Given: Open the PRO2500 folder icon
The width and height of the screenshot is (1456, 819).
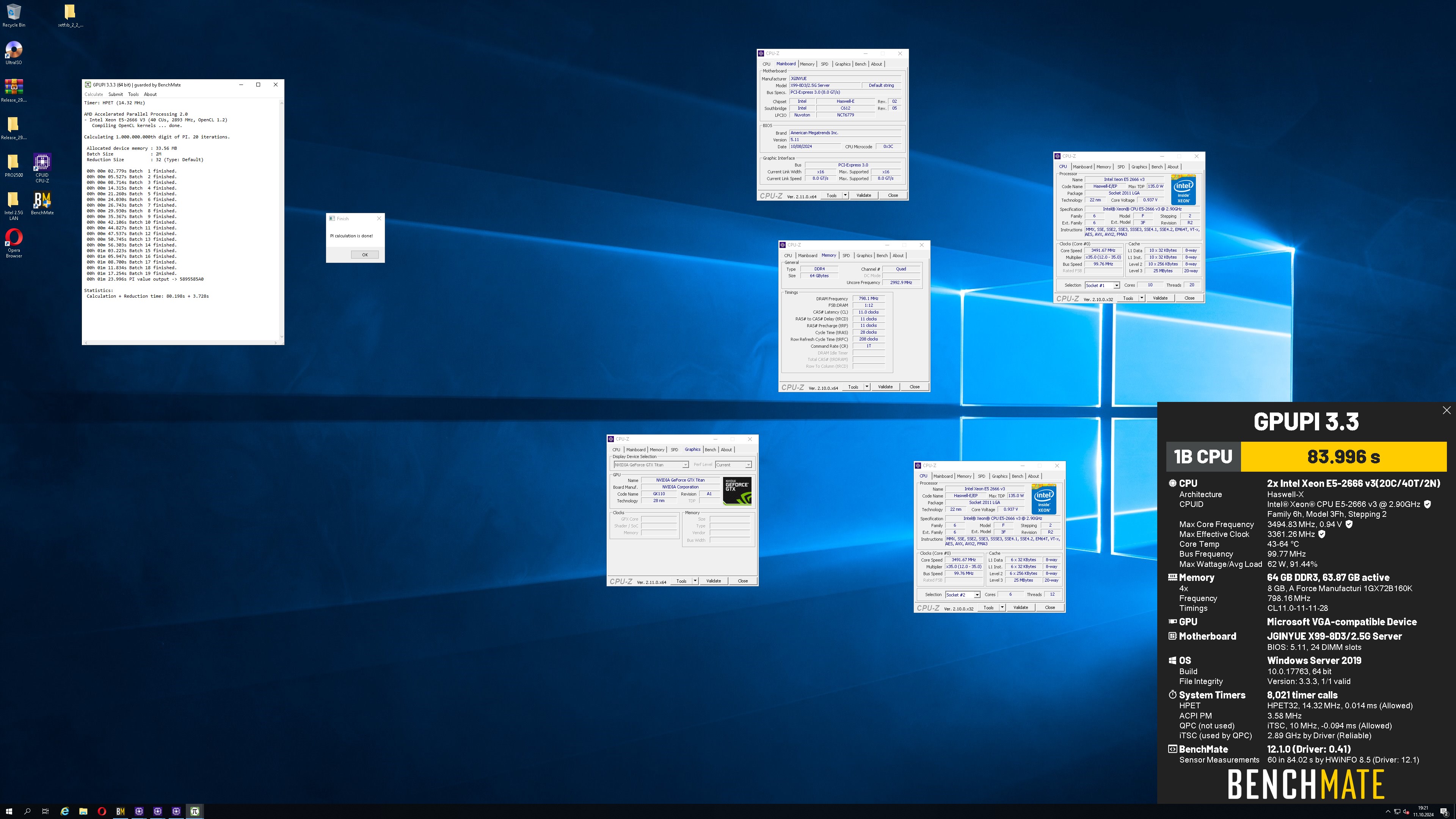Looking at the screenshot, I should click(x=14, y=166).
